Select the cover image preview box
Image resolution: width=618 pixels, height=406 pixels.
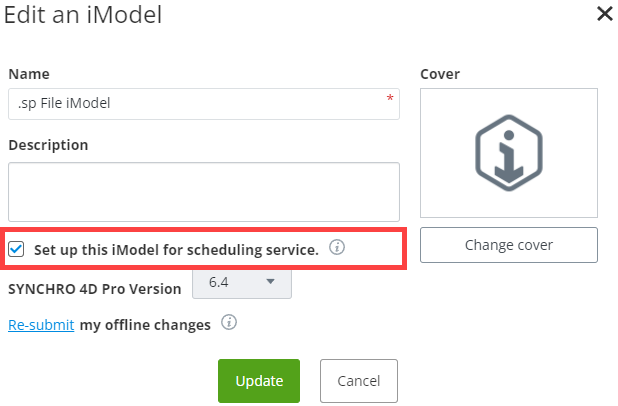(x=509, y=153)
